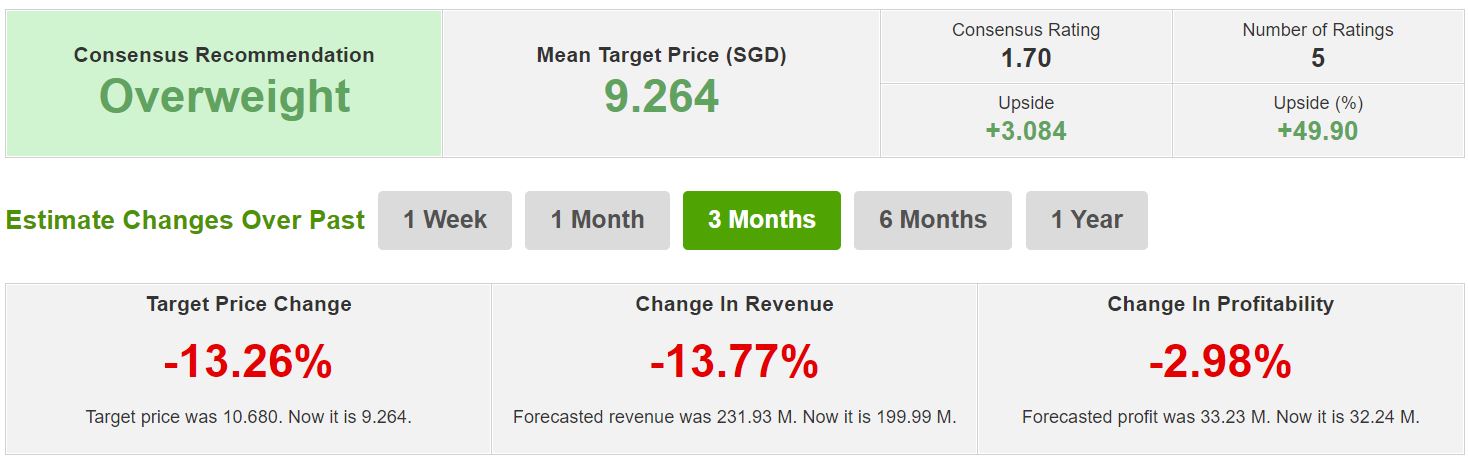Show estimate changes over 1 Year

pyautogui.click(x=1087, y=220)
